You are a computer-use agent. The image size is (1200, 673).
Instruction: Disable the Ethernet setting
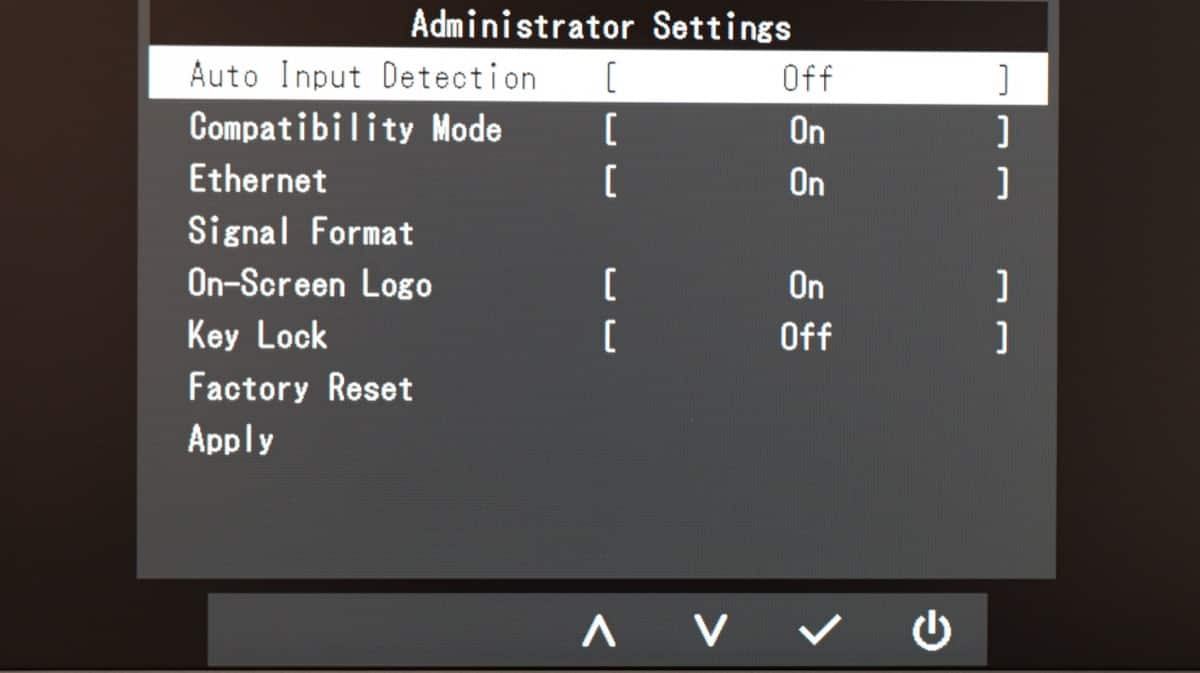pos(806,180)
